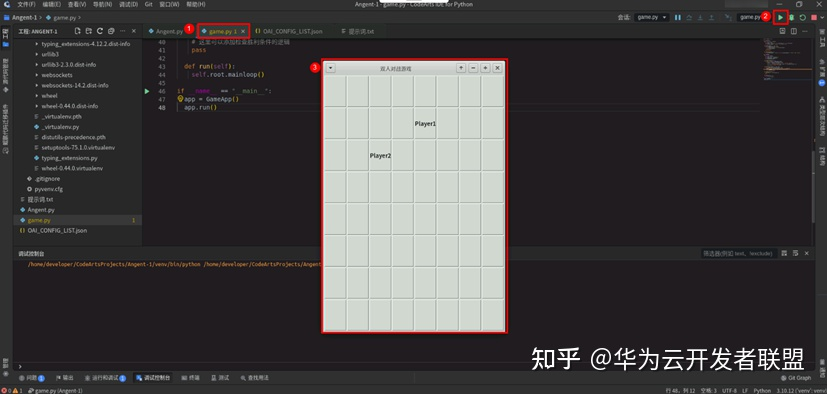Open the 问题 panel tab

click(x=32, y=378)
